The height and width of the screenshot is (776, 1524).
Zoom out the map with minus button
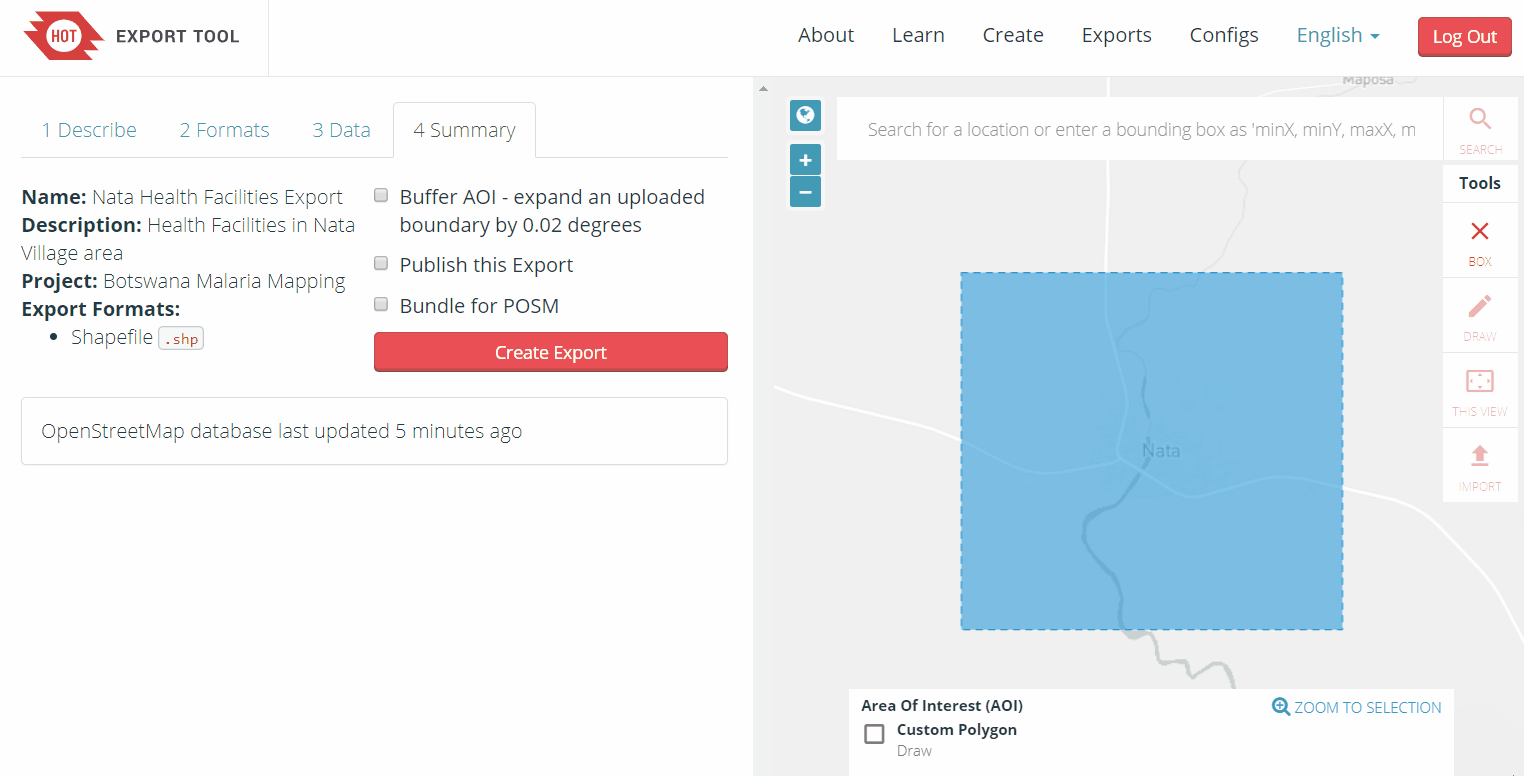[x=805, y=191]
